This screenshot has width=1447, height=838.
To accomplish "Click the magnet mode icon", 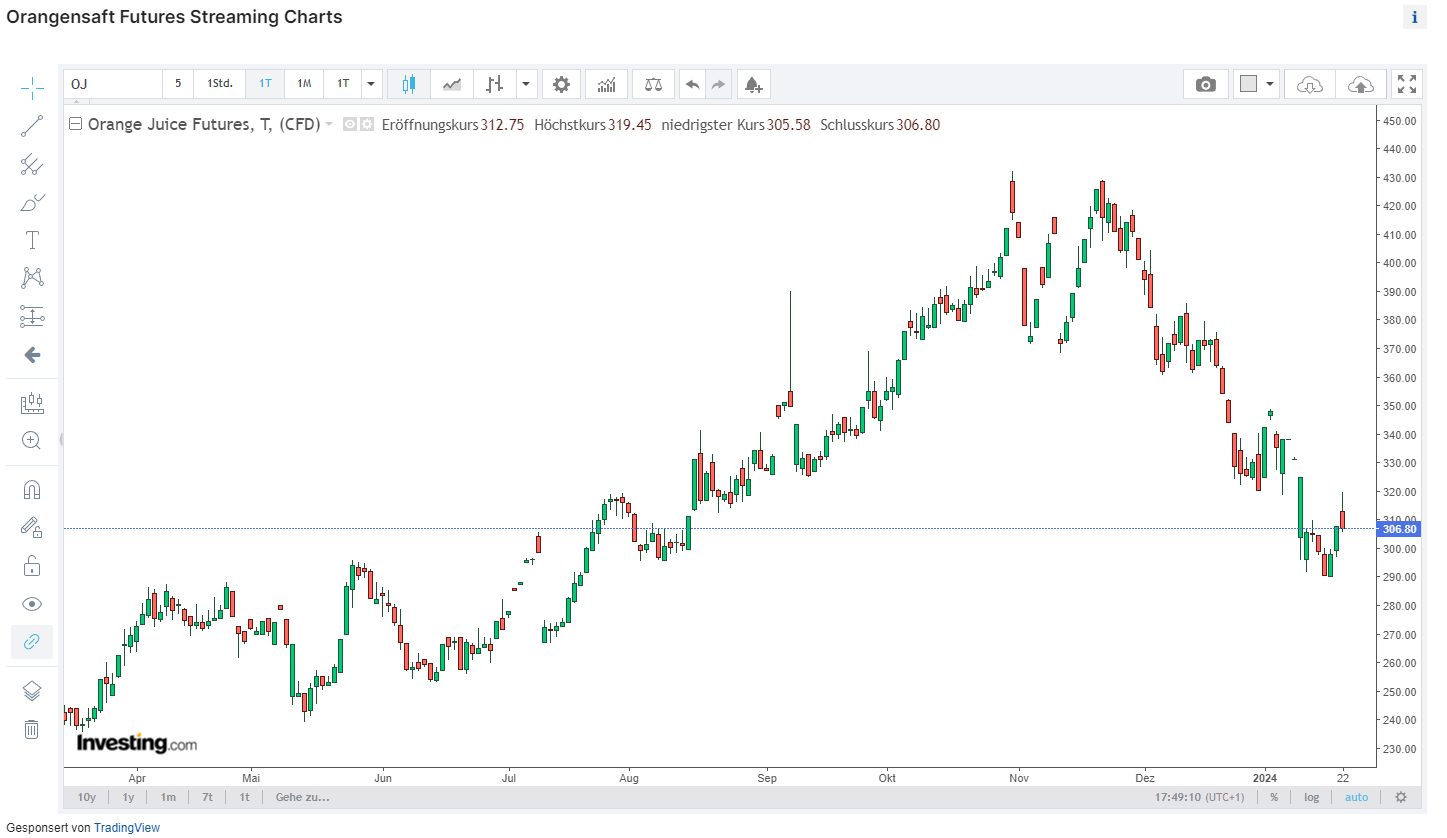I will click(32, 490).
